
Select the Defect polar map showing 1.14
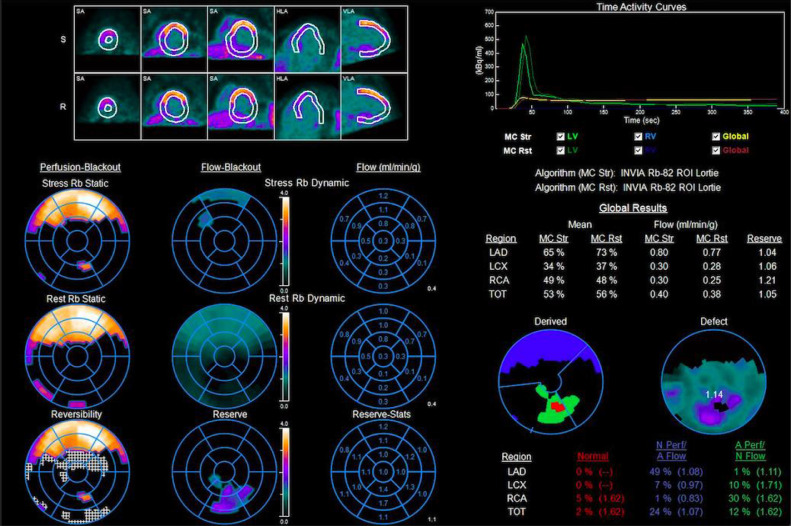pos(713,382)
